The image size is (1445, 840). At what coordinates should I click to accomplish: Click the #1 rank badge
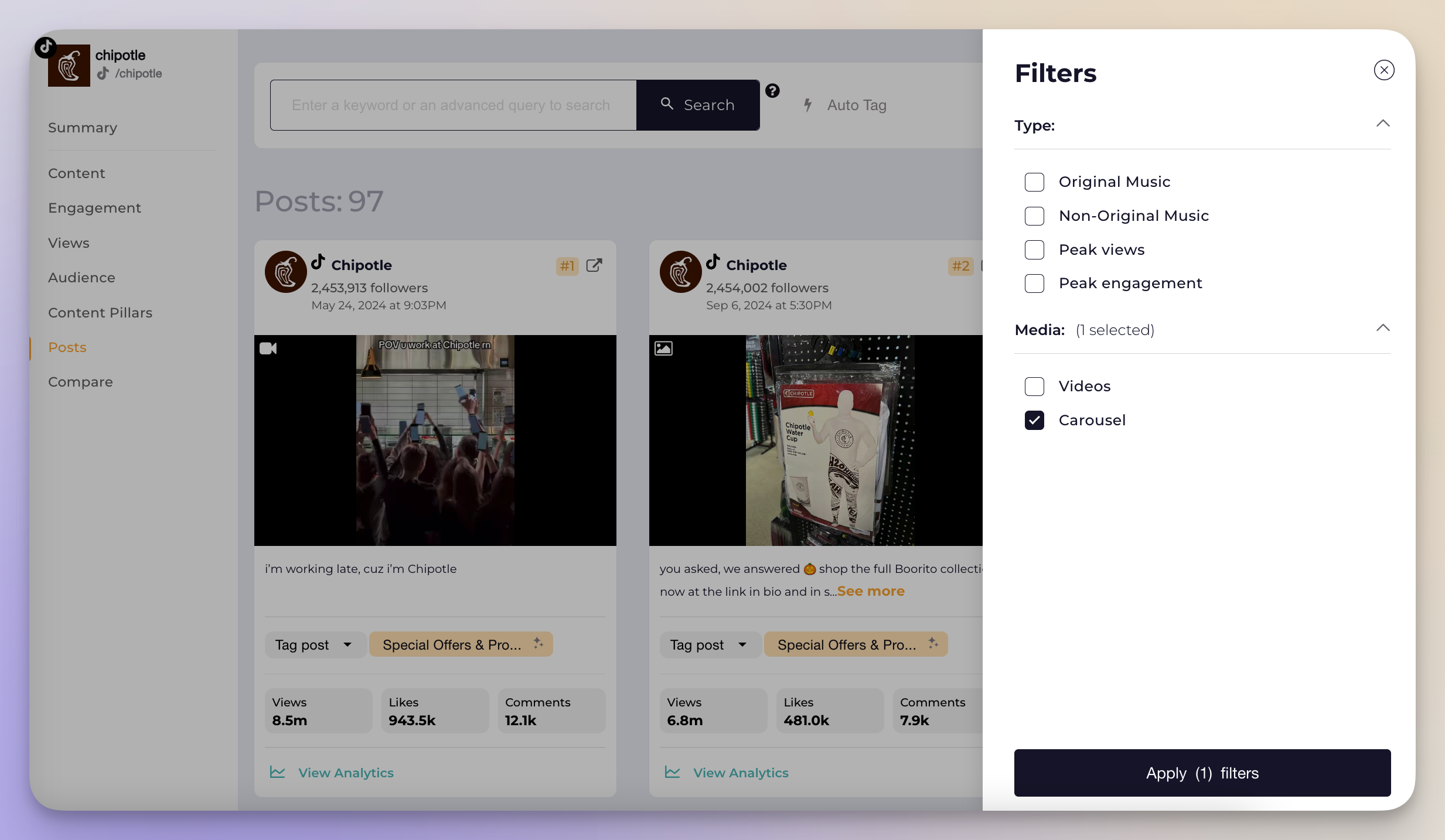pos(567,266)
